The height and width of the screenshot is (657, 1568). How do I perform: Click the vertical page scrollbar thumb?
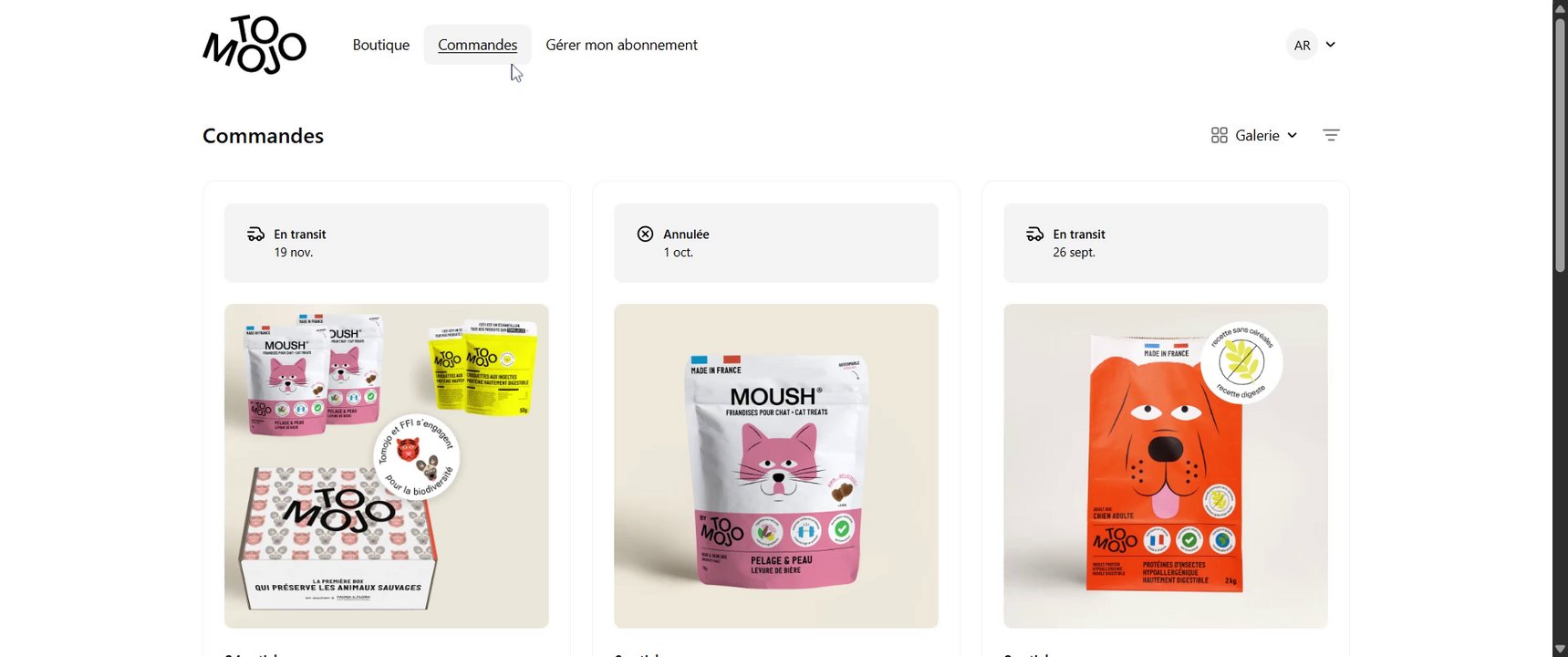[1560, 144]
